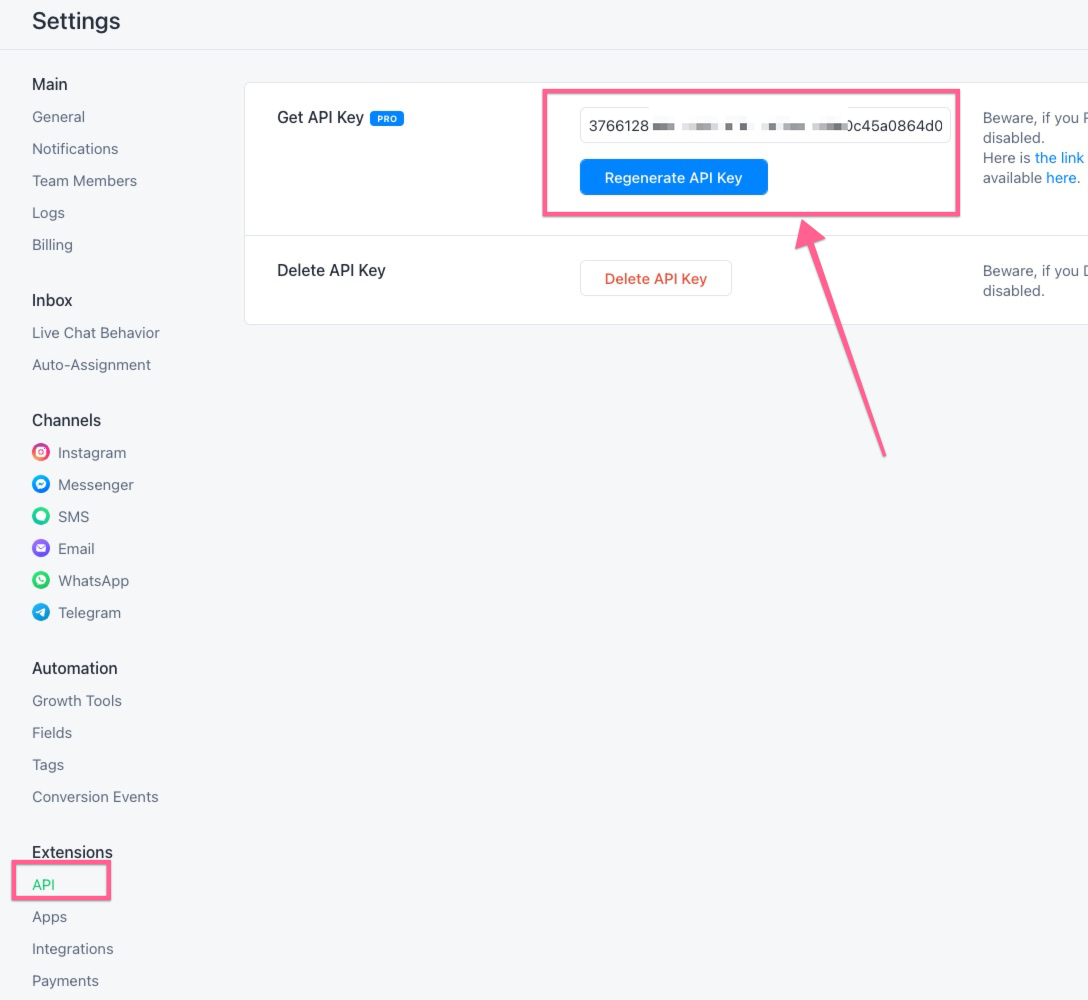This screenshot has height=1000, width=1088.
Task: Open Auto-Assignment settings
Action: [x=91, y=365]
